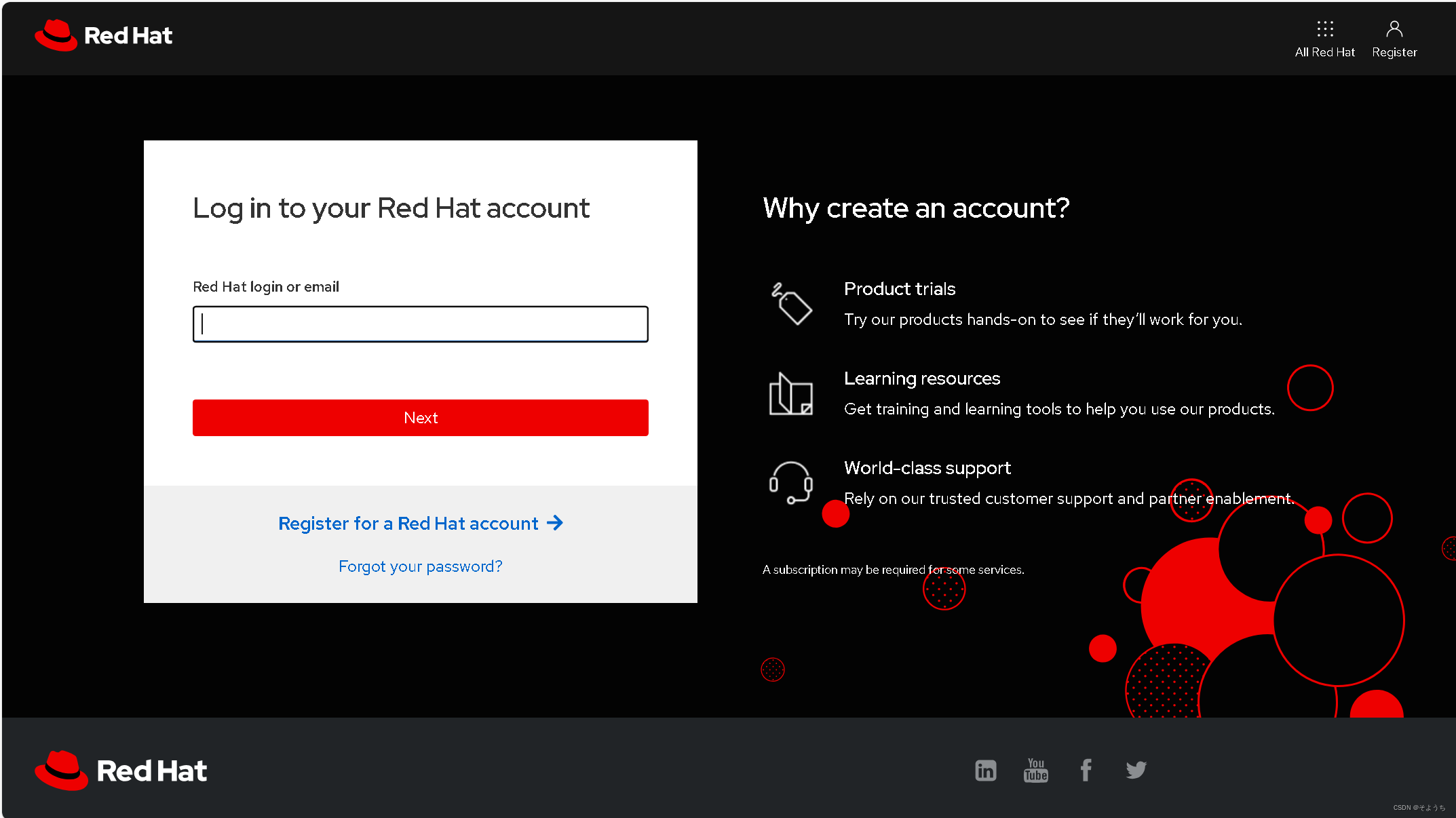Click the Register user icon
The image size is (1456, 818).
(x=1394, y=28)
